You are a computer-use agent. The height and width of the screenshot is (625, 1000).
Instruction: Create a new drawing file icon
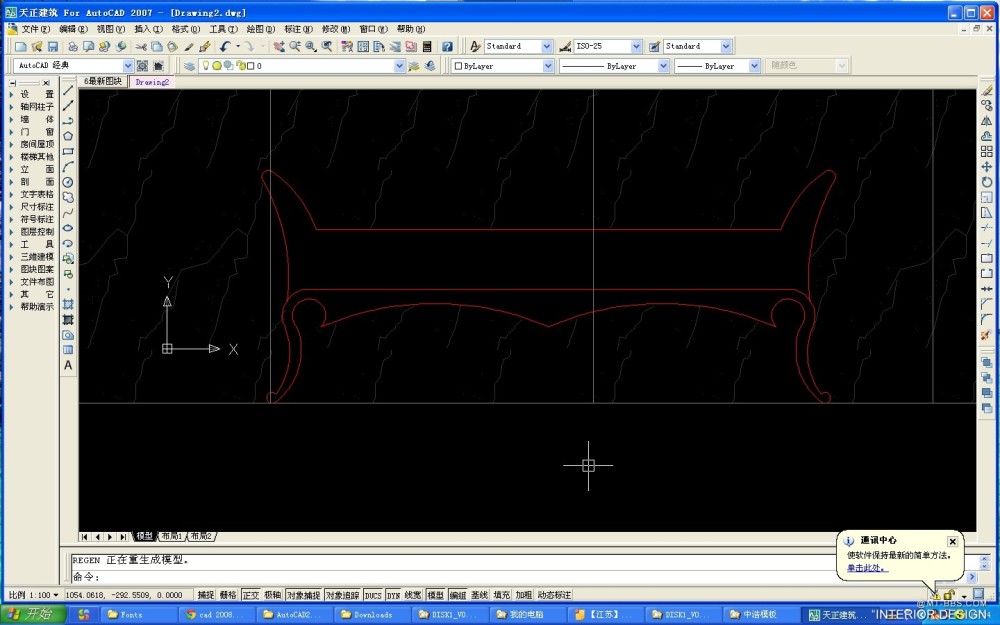[20, 47]
